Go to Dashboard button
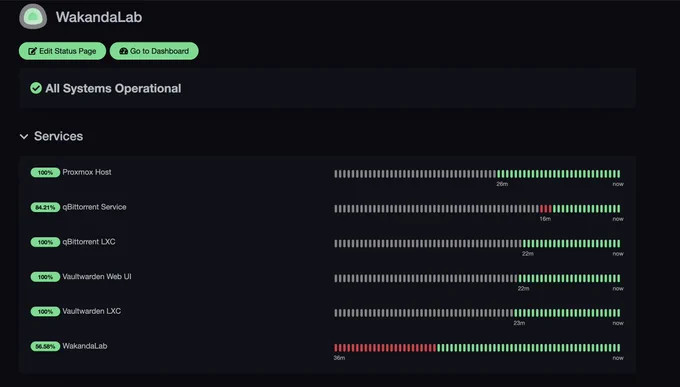Image resolution: width=680 pixels, height=387 pixels. 154,51
